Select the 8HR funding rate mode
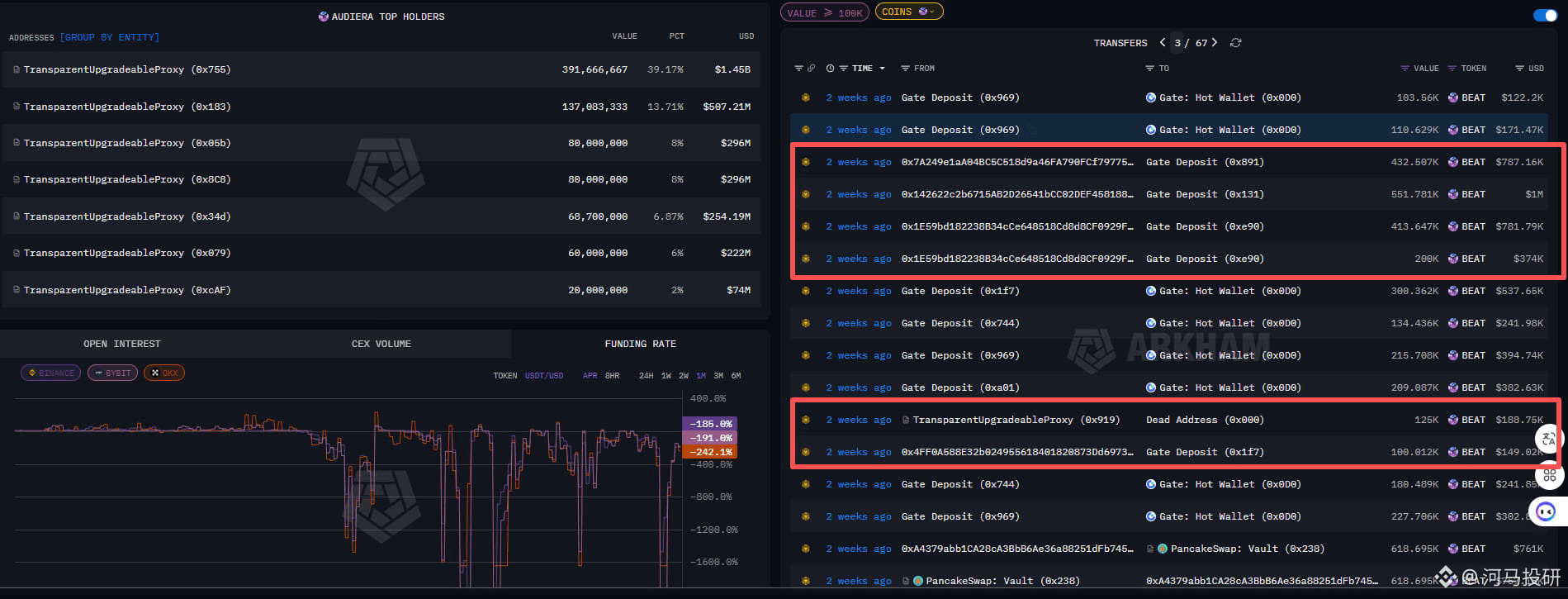Screen dimensions: 1568x599 (612, 376)
